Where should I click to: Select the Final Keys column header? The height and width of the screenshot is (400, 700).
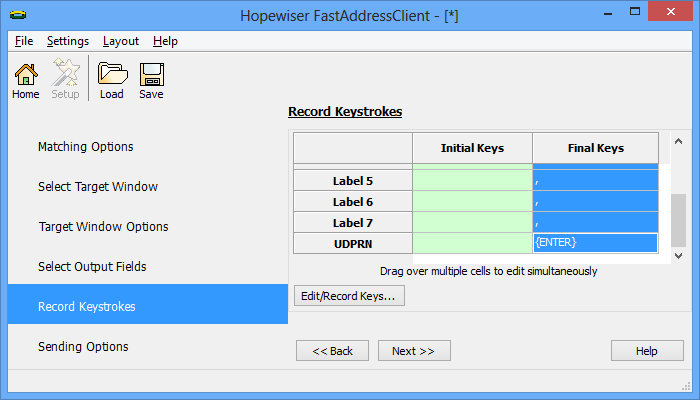pos(596,148)
